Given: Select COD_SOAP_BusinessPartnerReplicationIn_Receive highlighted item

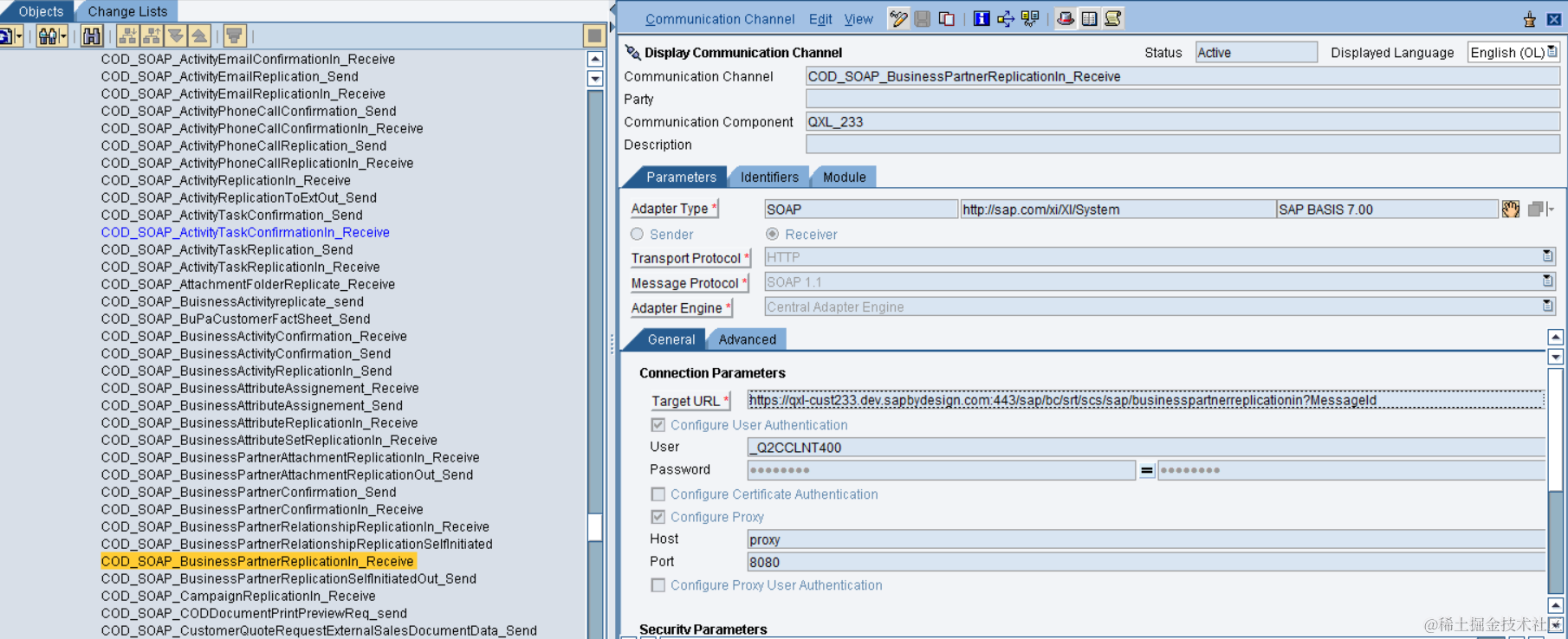Looking at the screenshot, I should pos(257,561).
